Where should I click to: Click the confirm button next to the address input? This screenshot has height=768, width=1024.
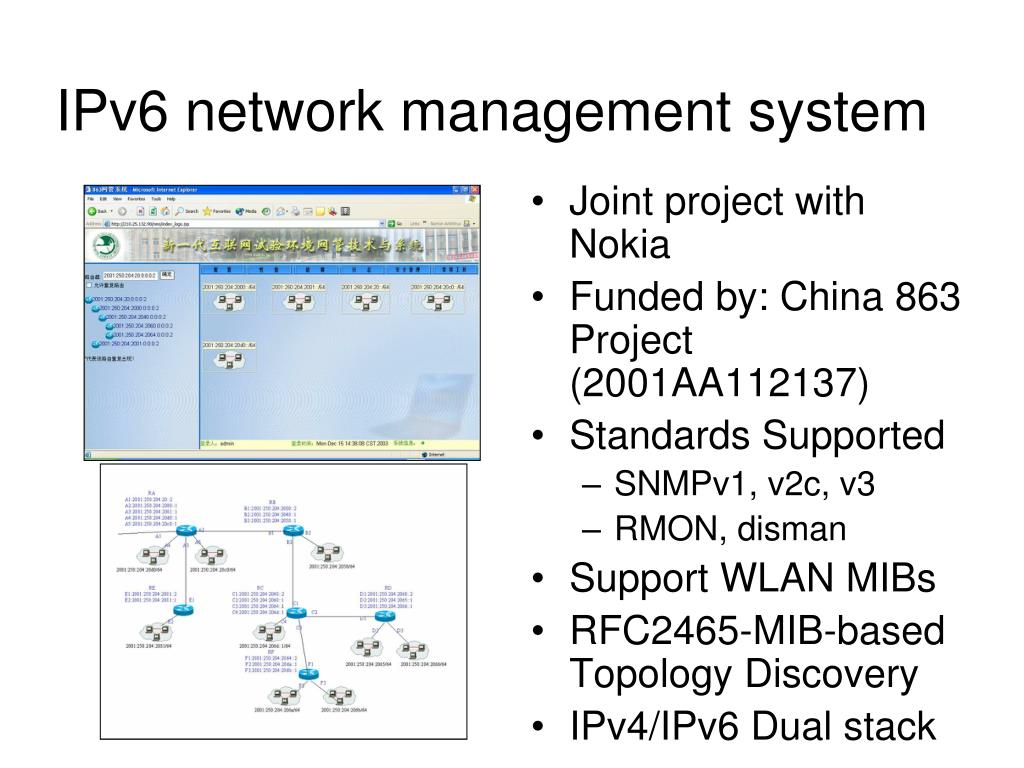[x=167, y=274]
